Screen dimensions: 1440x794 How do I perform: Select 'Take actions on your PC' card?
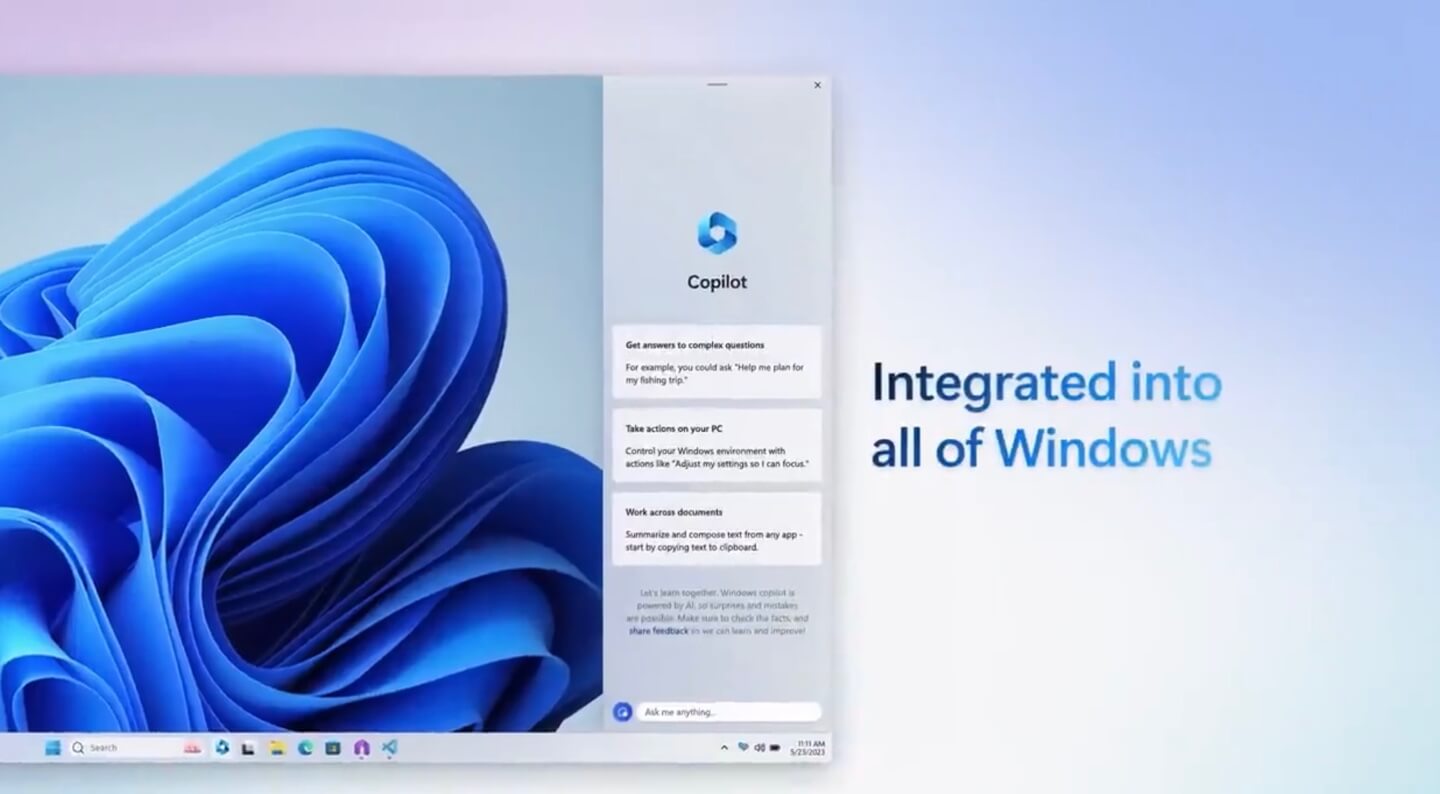click(x=717, y=446)
